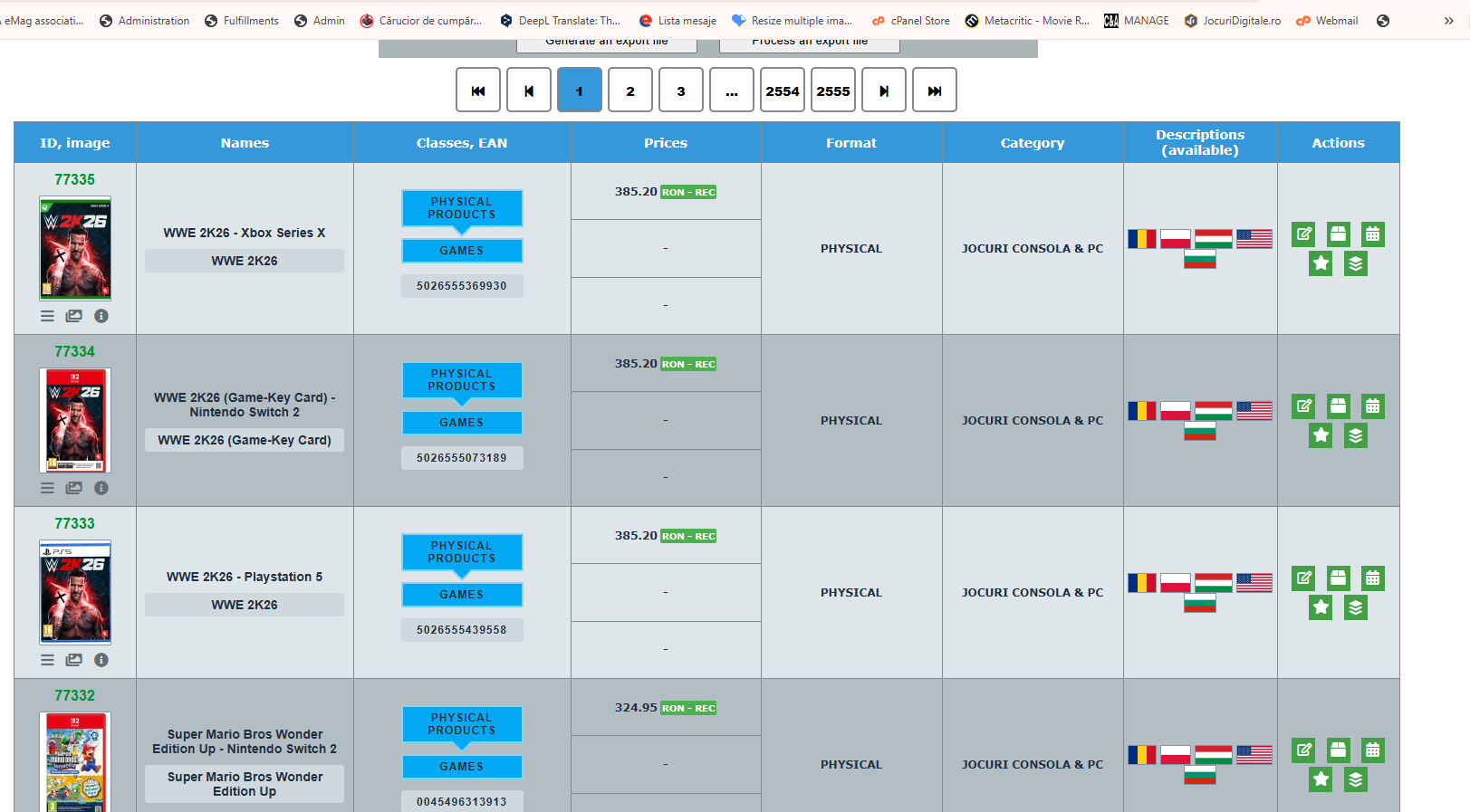Screen dimensions: 1470x812
Task: Click the calendar icon for WWE 2K26 Playstation 5
Action: point(1372,578)
